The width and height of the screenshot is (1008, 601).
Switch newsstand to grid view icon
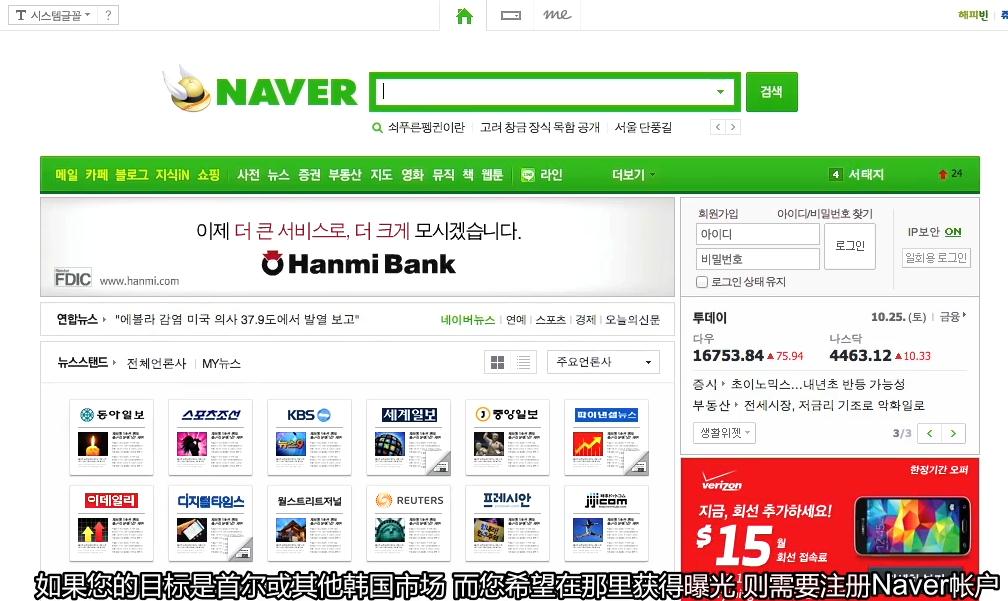tap(498, 363)
